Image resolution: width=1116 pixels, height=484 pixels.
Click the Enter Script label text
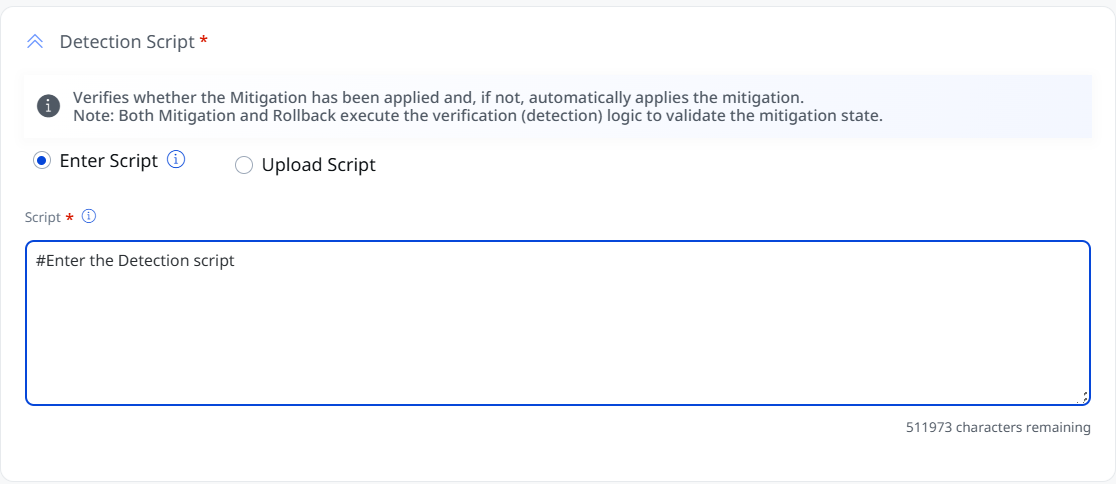click(x=109, y=161)
